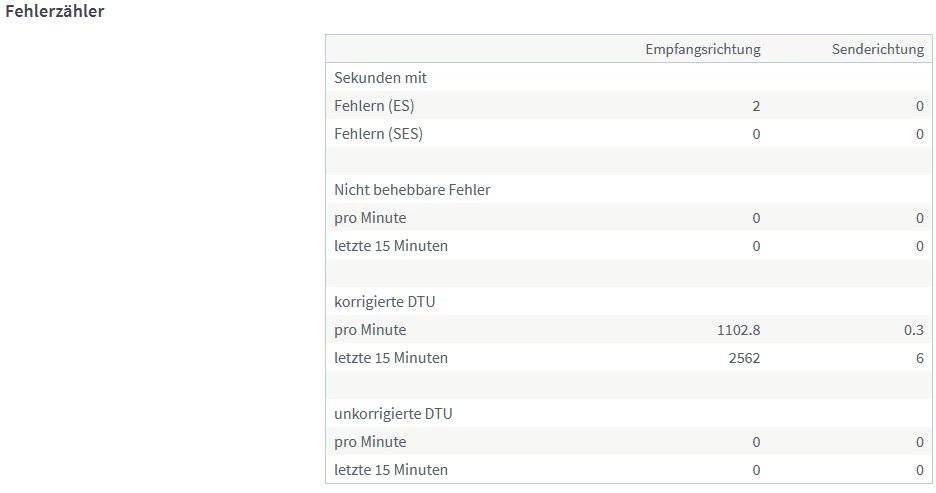Click the 1102.8 corrected DTU value
Image resolution: width=936 pixels, height=493 pixels.
coord(738,330)
